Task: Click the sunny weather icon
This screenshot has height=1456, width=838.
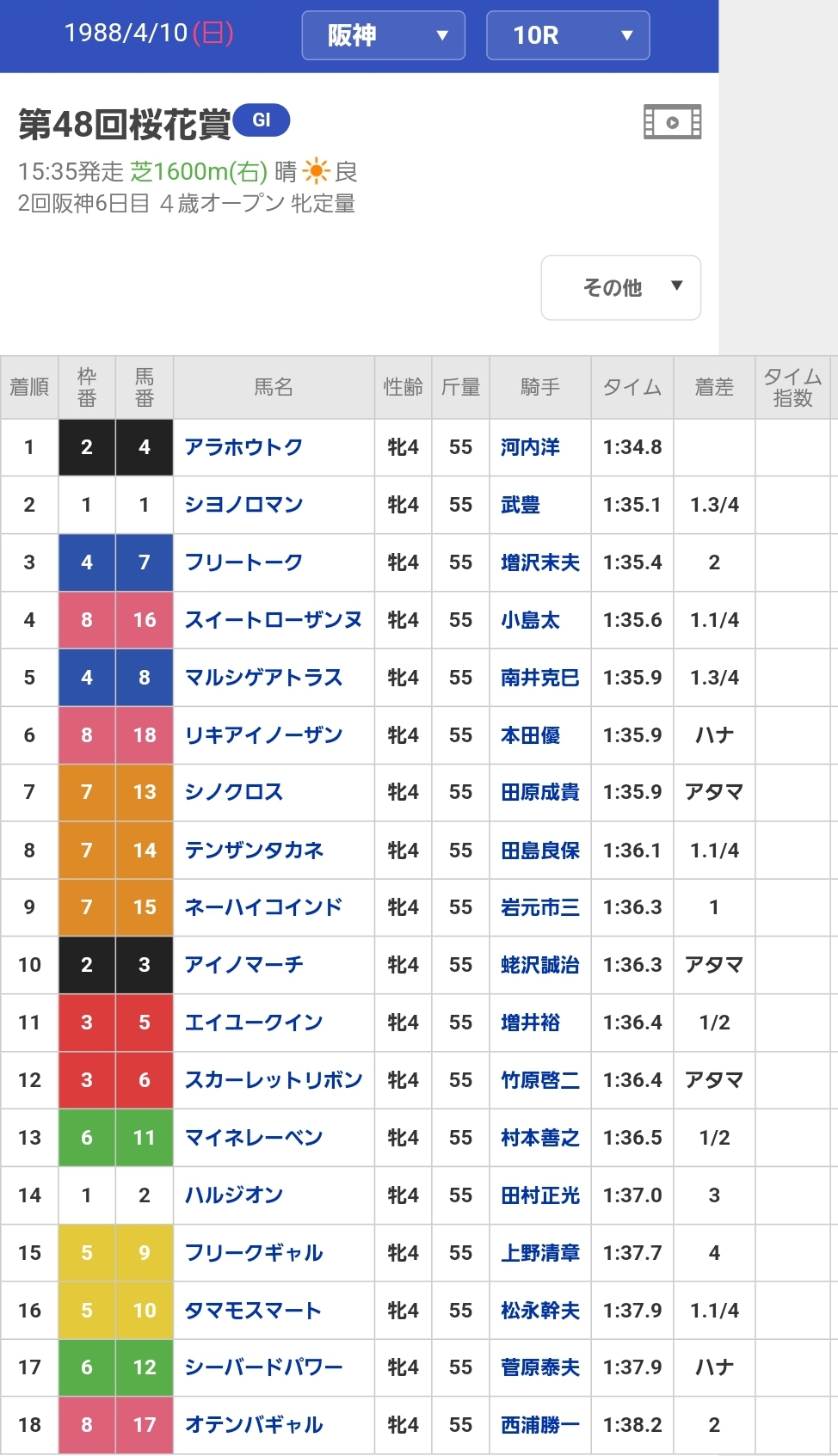Action: (x=316, y=171)
